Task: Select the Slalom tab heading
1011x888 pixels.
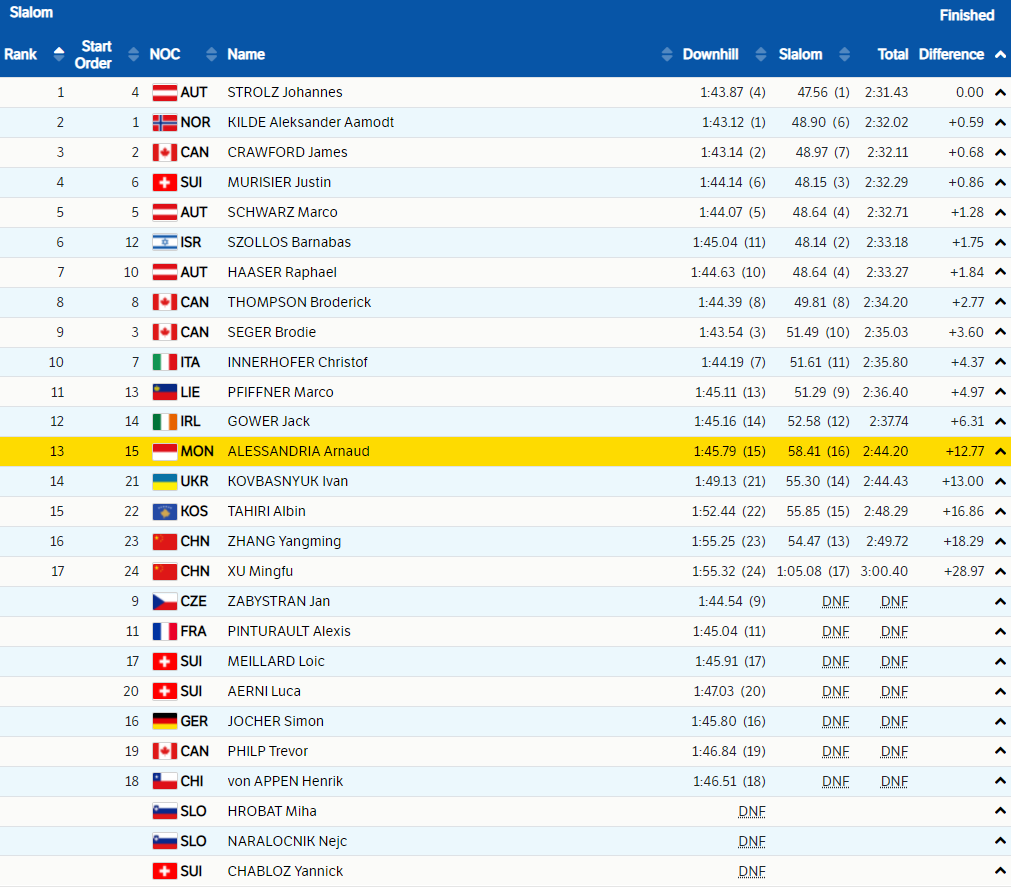Action: 31,13
